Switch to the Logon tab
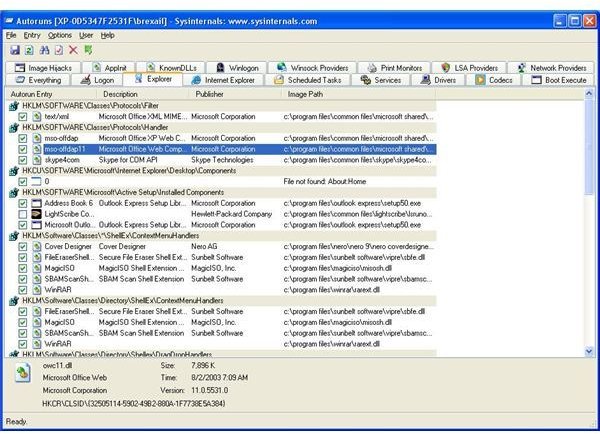The width and height of the screenshot is (600, 434). [x=97, y=80]
